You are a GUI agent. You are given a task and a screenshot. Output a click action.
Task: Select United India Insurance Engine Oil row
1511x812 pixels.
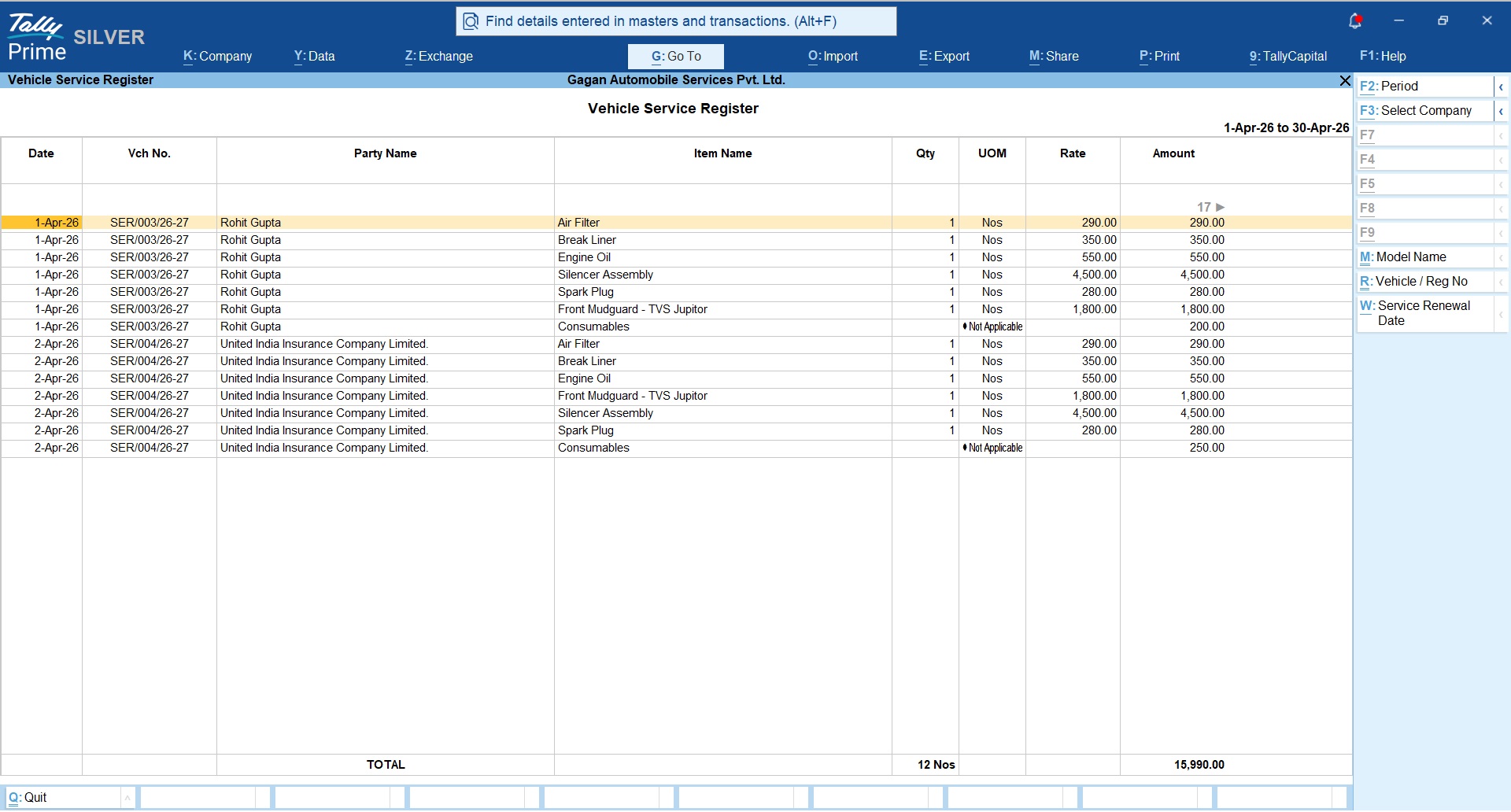click(x=676, y=378)
